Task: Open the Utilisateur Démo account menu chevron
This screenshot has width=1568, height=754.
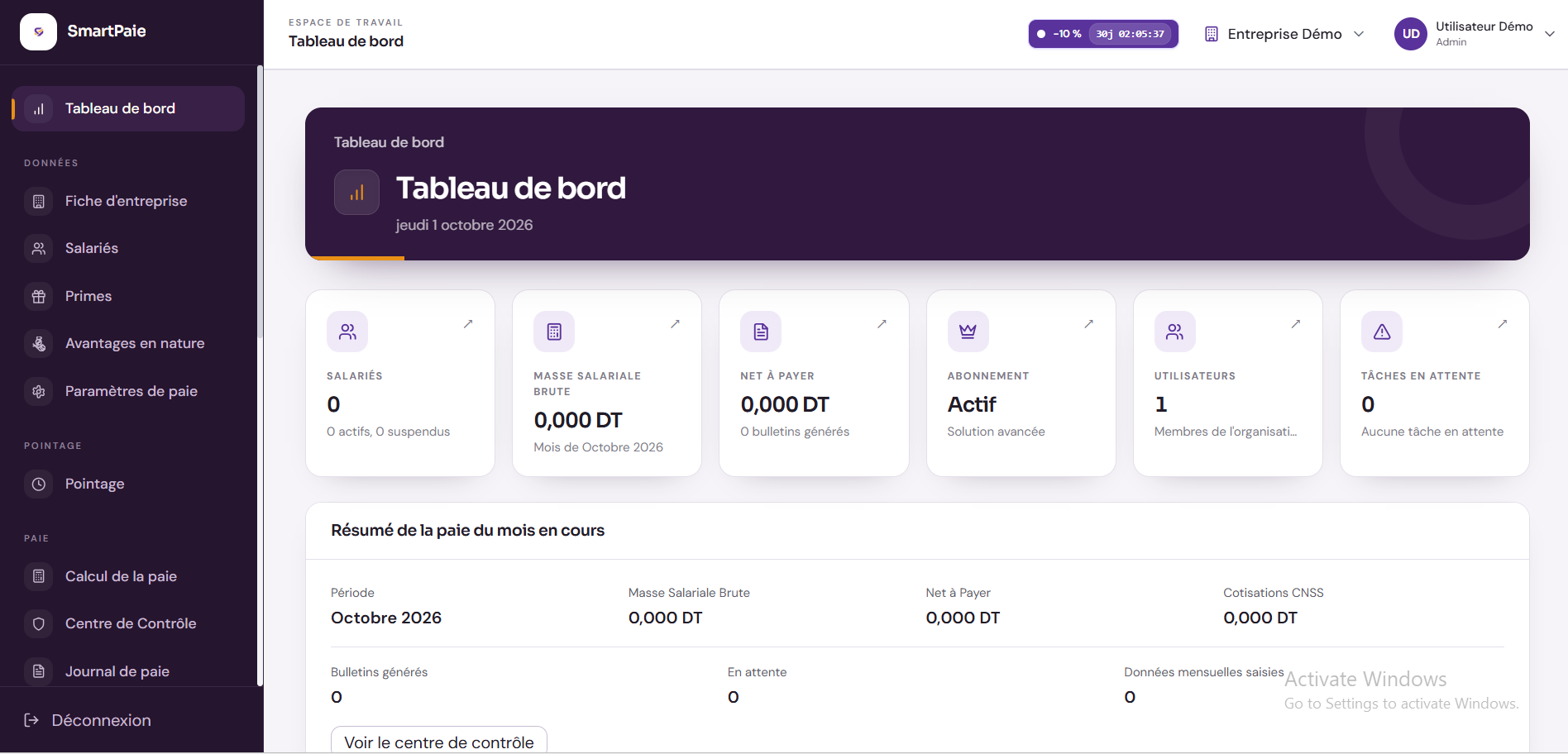Action: pos(1550,34)
